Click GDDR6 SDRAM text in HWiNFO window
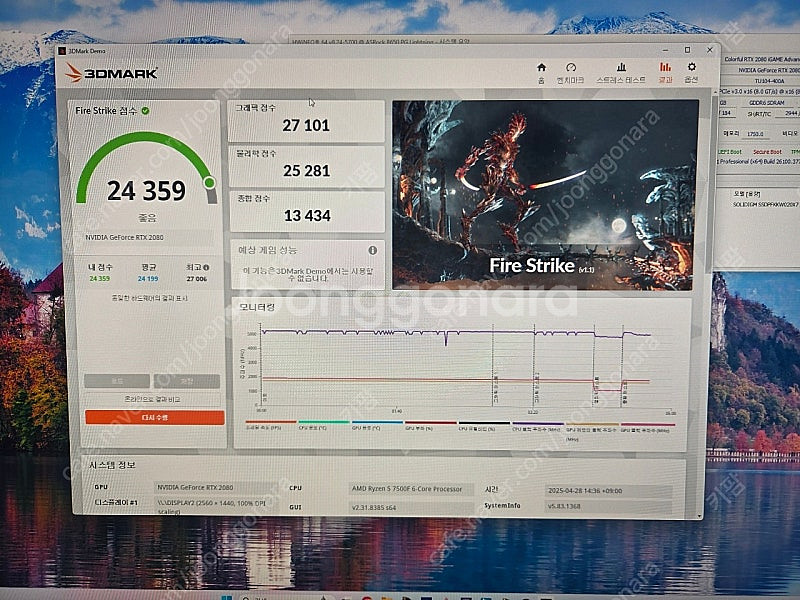This screenshot has width=800, height=600. pyautogui.click(x=766, y=103)
